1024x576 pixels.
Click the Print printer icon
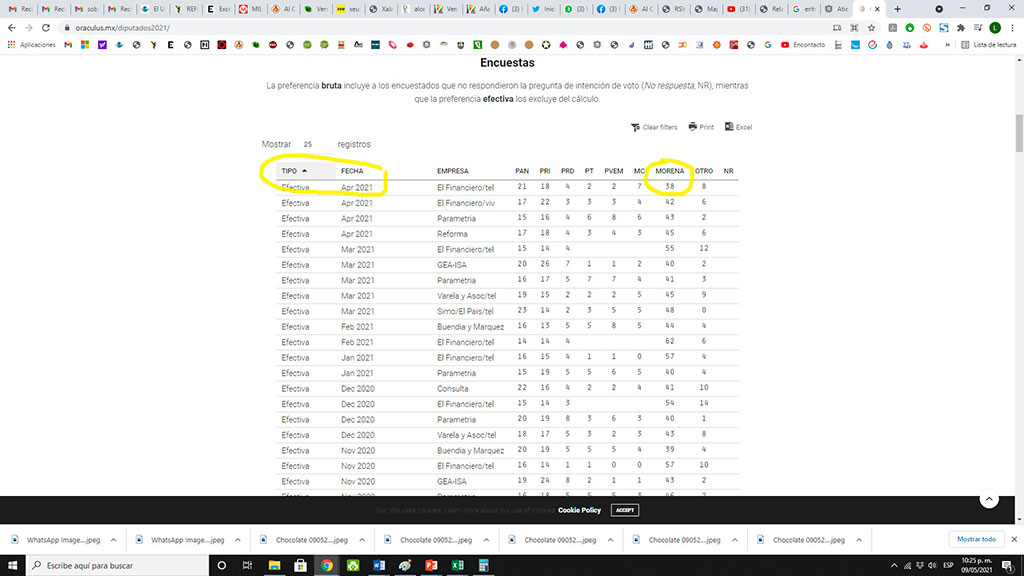(692, 127)
